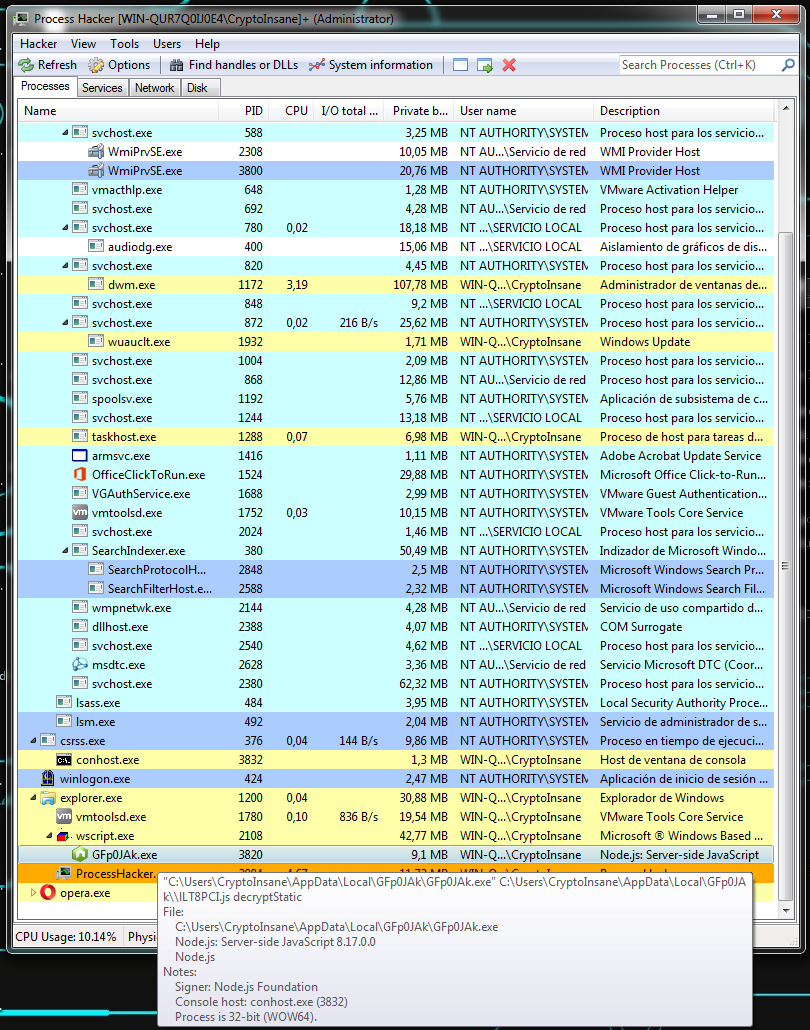This screenshot has height=1030, width=810.
Task: Click the search magnifier icon
Action: coord(788,64)
